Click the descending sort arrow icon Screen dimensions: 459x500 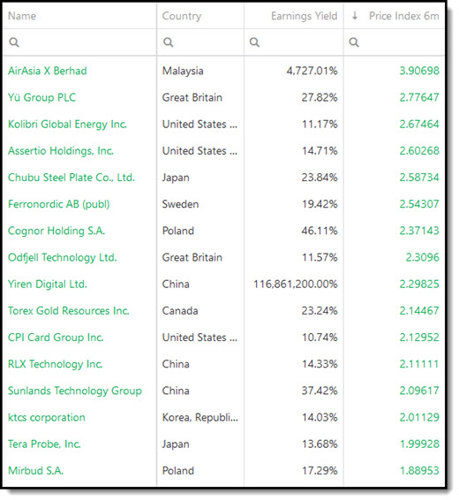(355, 16)
